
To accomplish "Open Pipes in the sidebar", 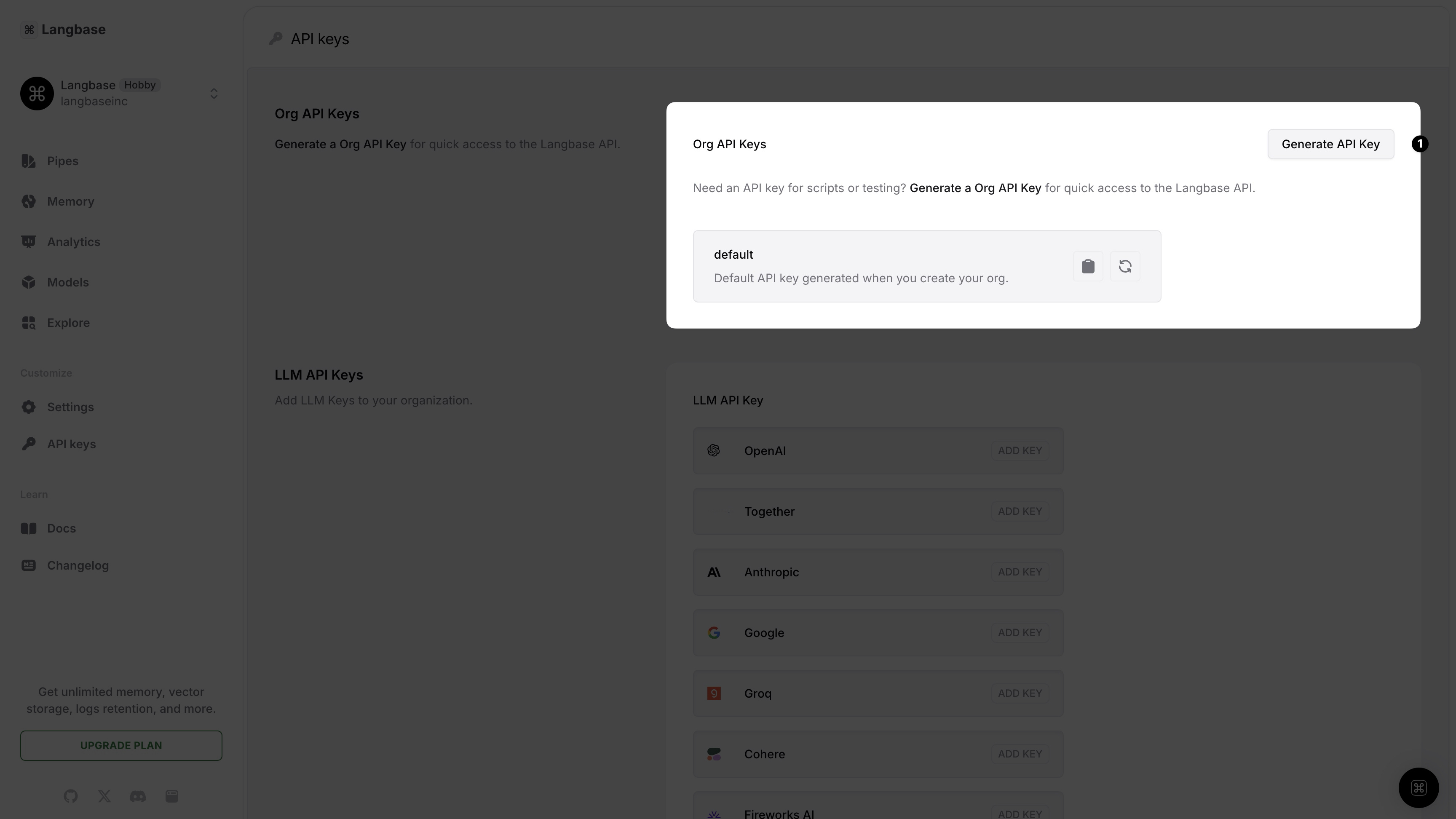I will 62,161.
